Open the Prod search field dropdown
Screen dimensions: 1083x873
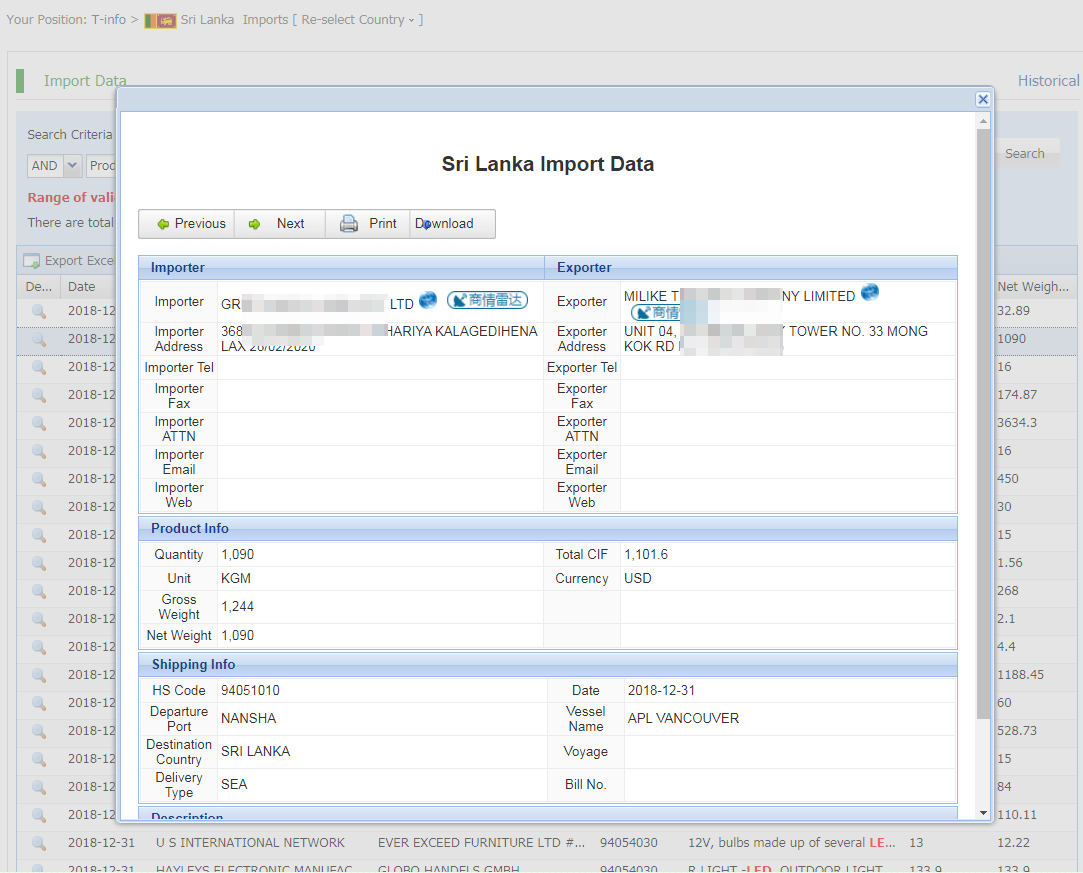click(x=101, y=166)
